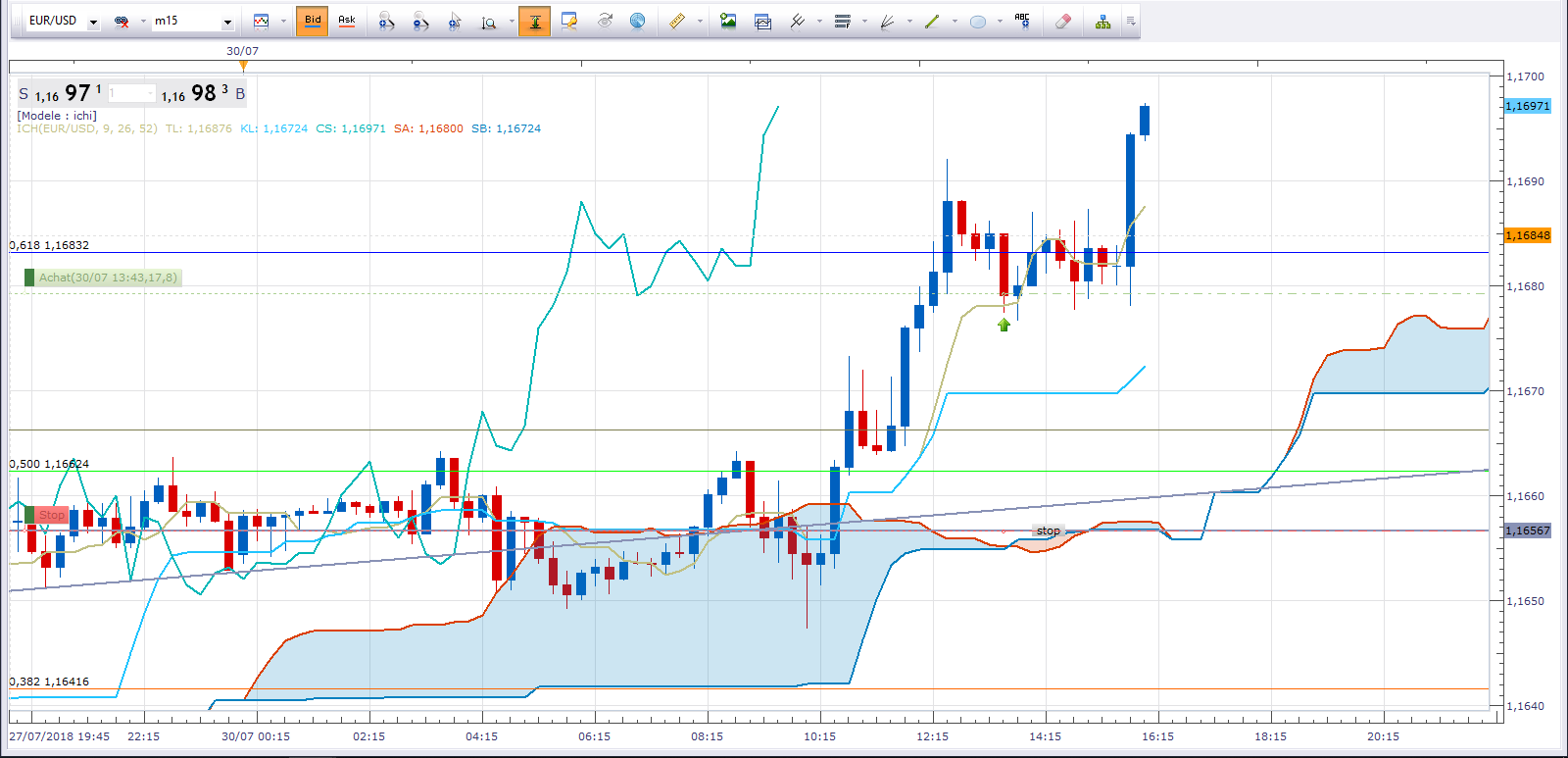Enable Bid price display
The height and width of the screenshot is (758, 1568).
[313, 22]
